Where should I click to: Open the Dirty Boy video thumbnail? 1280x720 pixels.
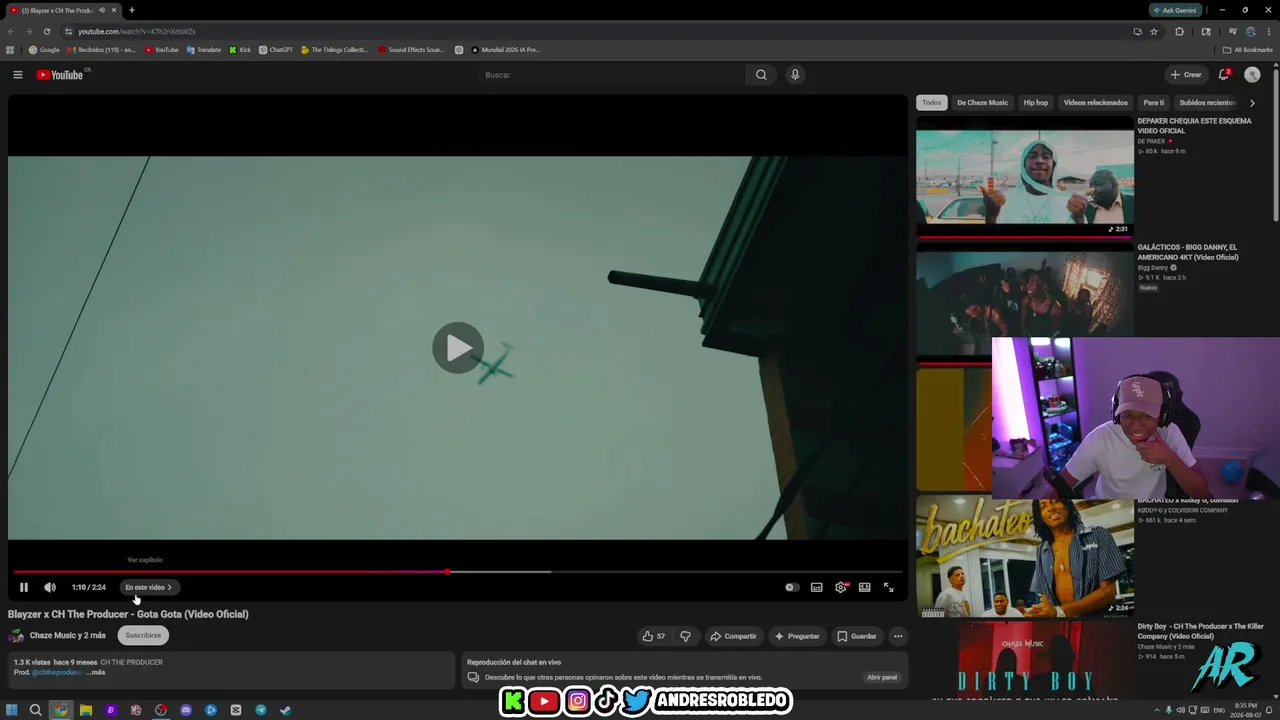pyautogui.click(x=1025, y=661)
